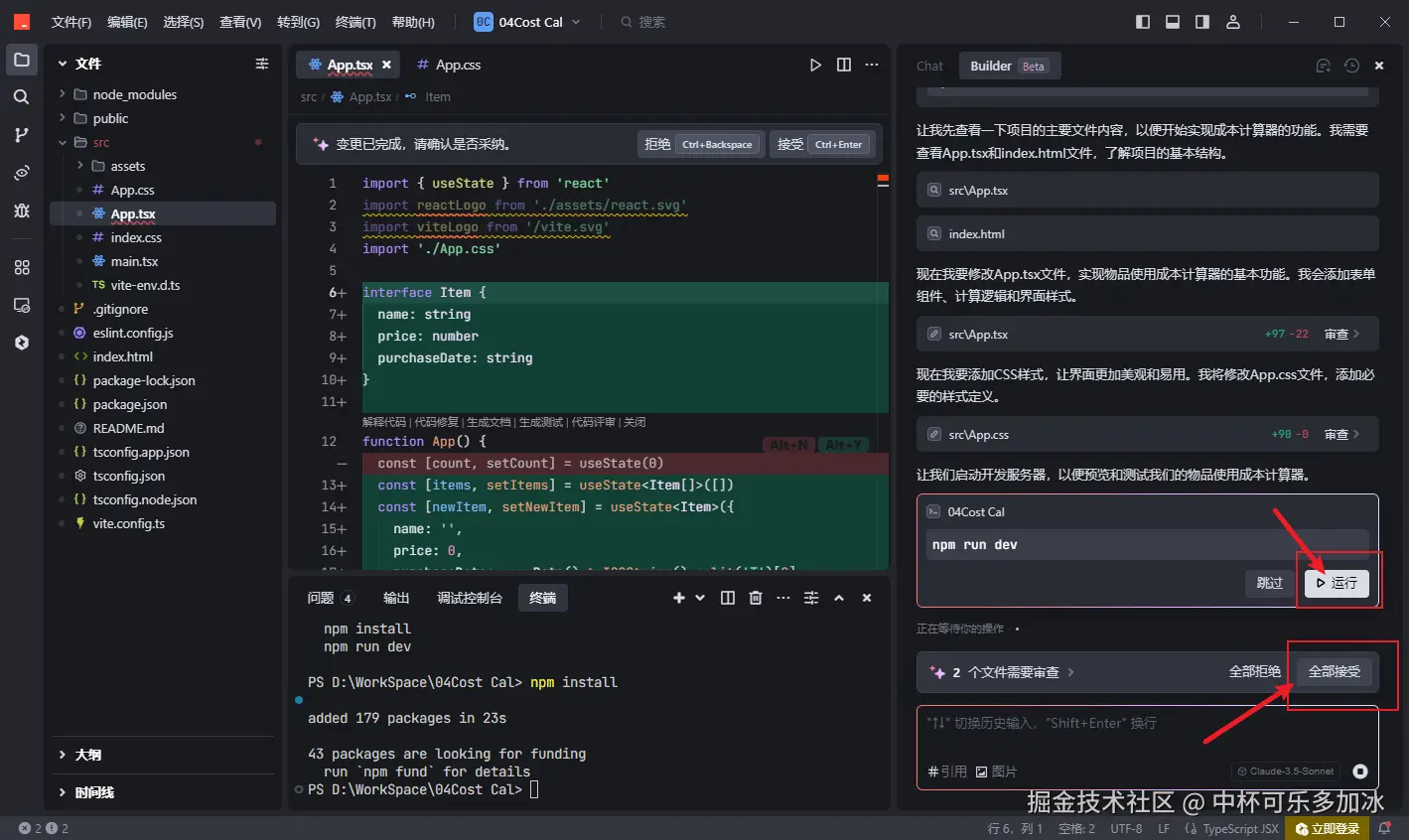
Task: Click 全部拒绝 to reject all changes
Action: coord(1255,672)
